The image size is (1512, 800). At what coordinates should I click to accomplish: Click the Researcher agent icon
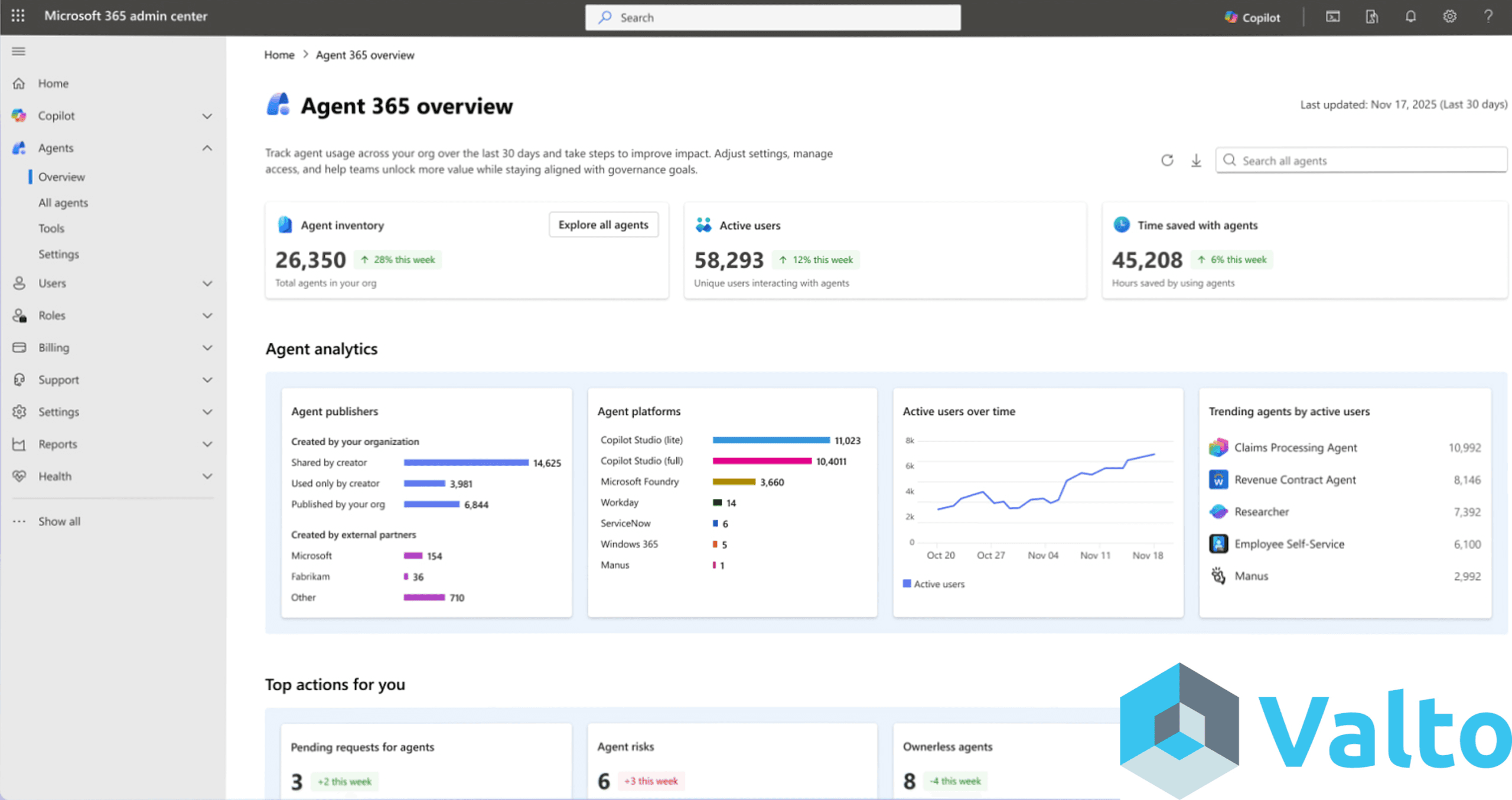[x=1218, y=511]
